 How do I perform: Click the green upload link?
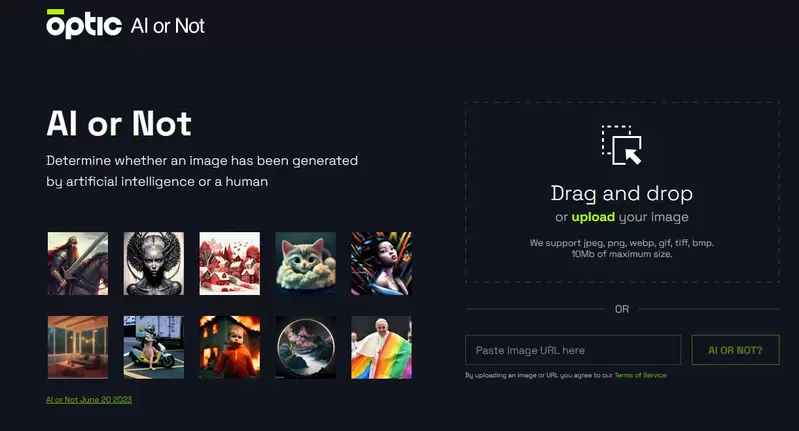593,217
